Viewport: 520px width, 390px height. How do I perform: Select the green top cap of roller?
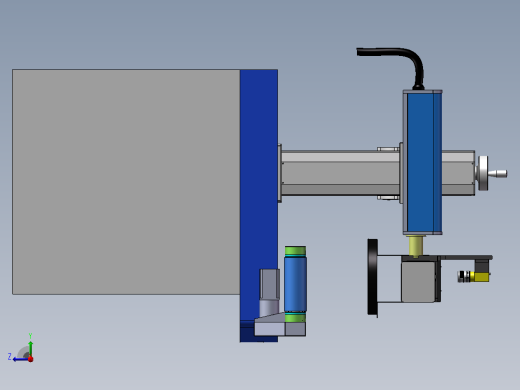tap(295, 251)
